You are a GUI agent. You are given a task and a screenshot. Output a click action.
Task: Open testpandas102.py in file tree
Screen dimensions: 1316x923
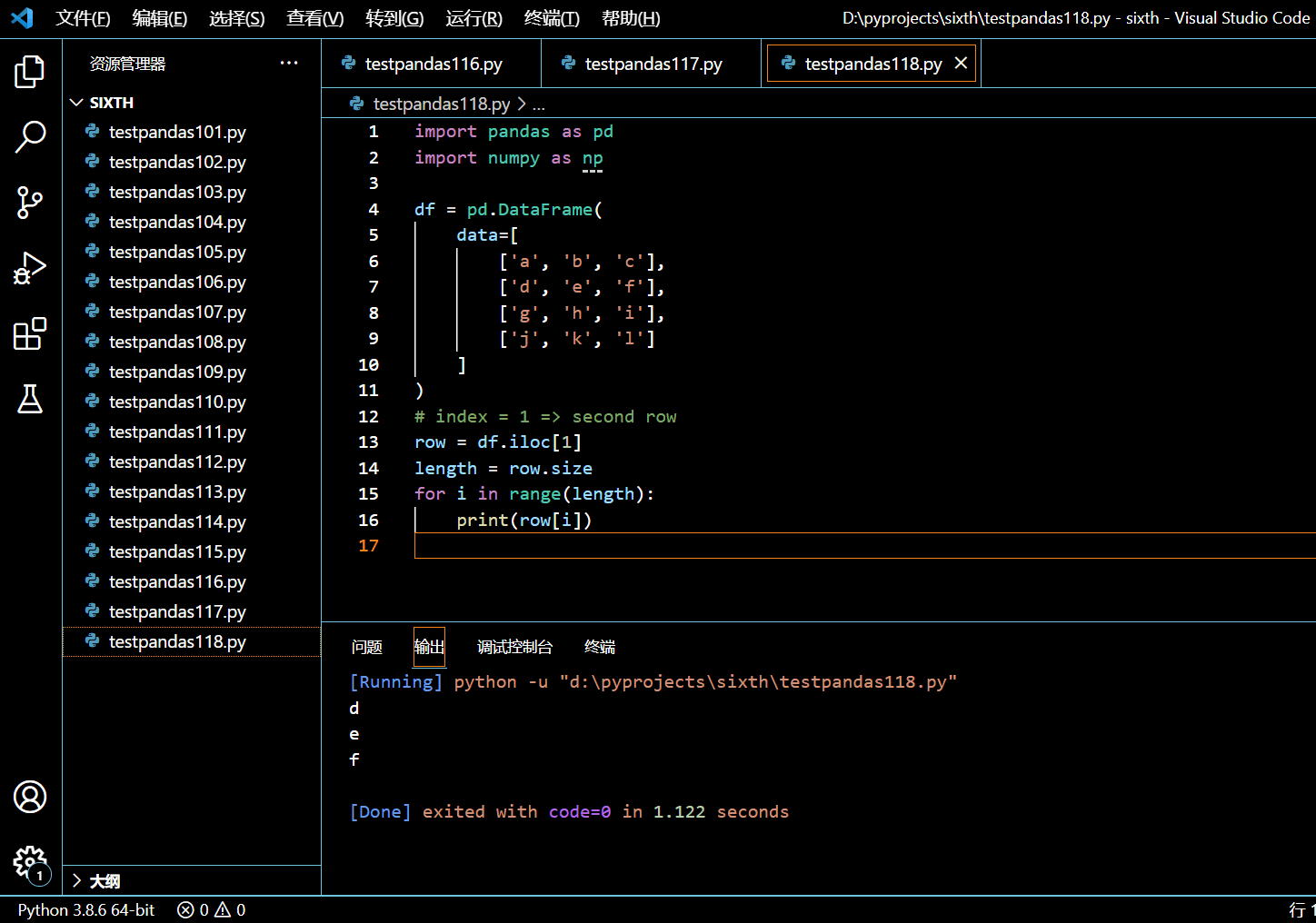[192, 162]
